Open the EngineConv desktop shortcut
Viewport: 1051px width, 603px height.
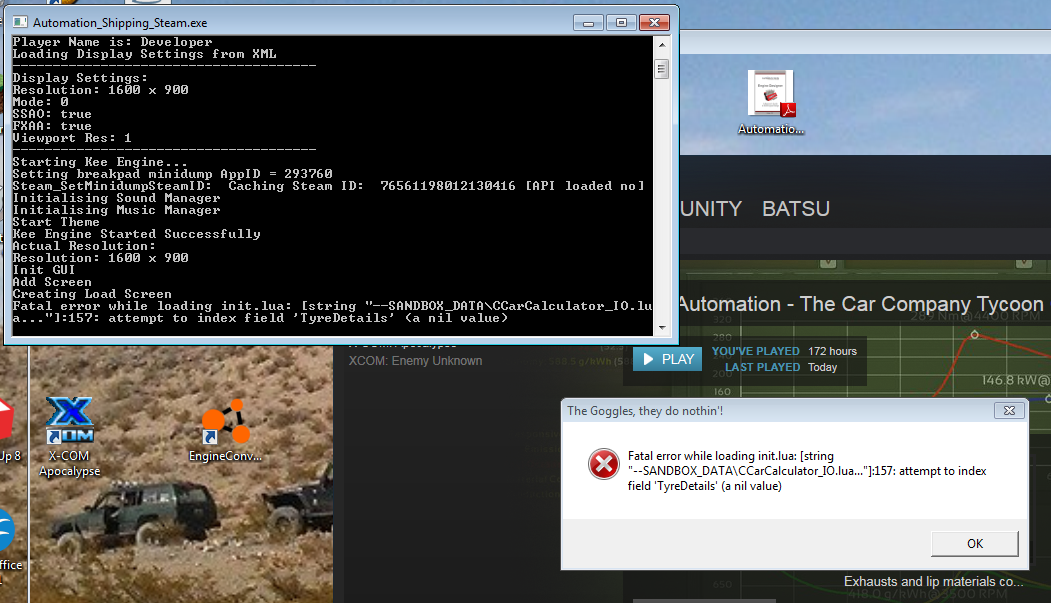pos(225,431)
